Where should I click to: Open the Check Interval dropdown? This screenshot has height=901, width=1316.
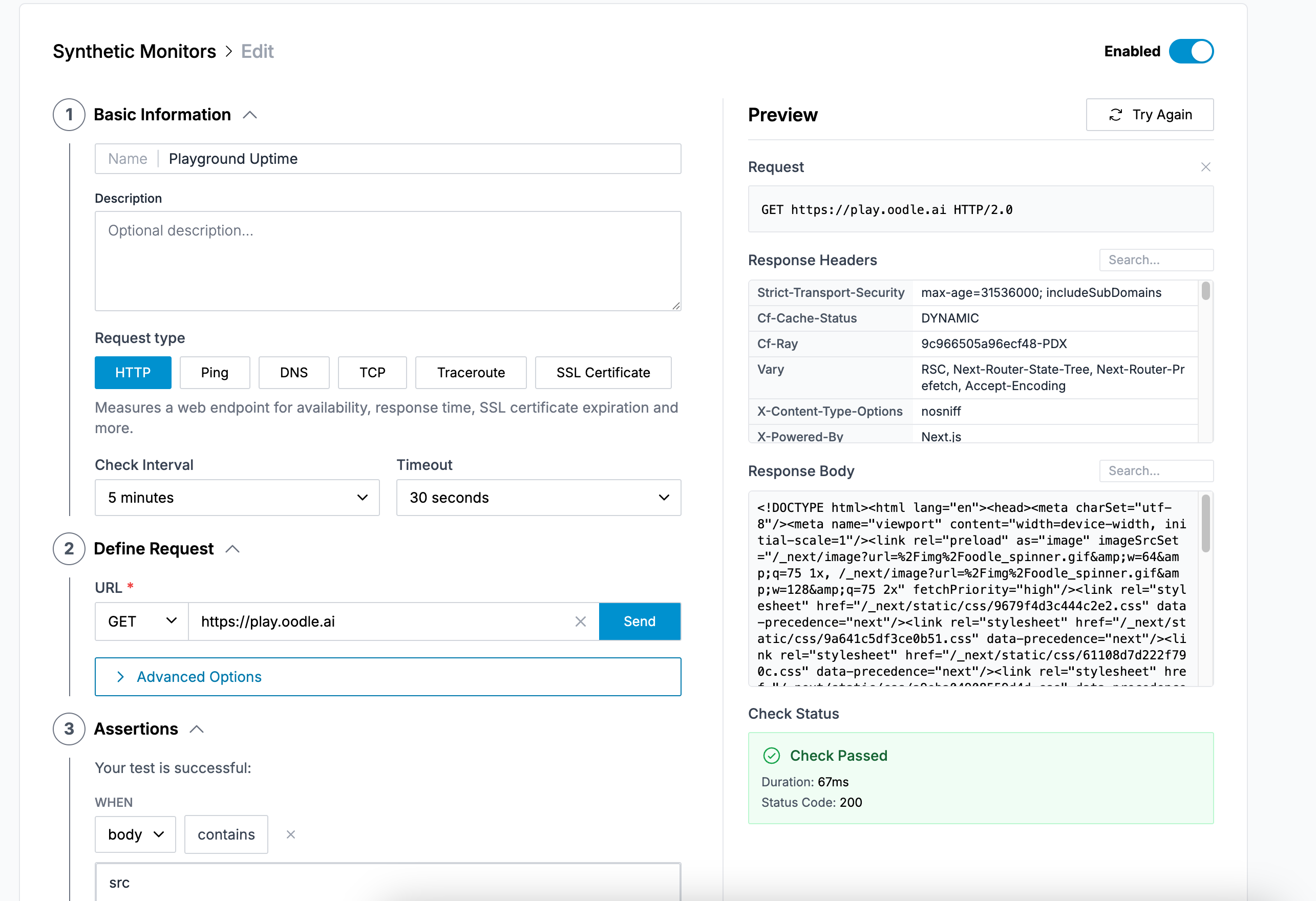click(x=236, y=498)
